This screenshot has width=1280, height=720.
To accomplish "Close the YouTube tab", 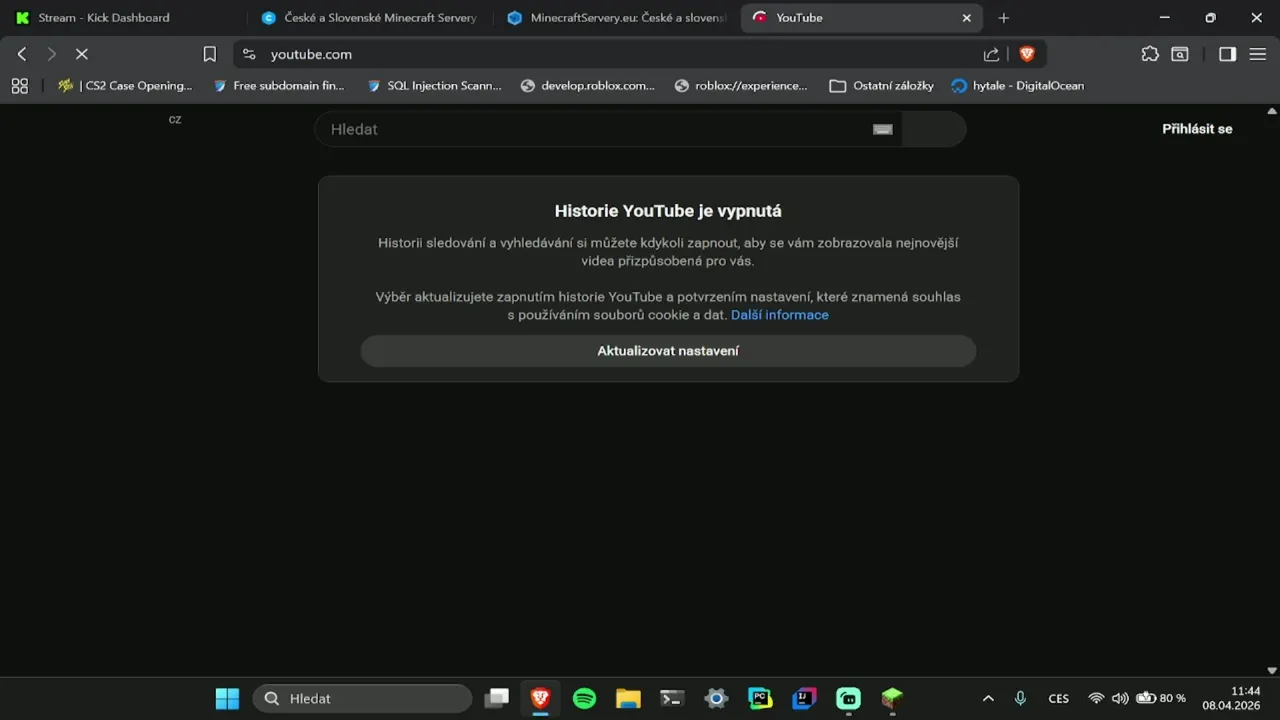I will 966,18.
